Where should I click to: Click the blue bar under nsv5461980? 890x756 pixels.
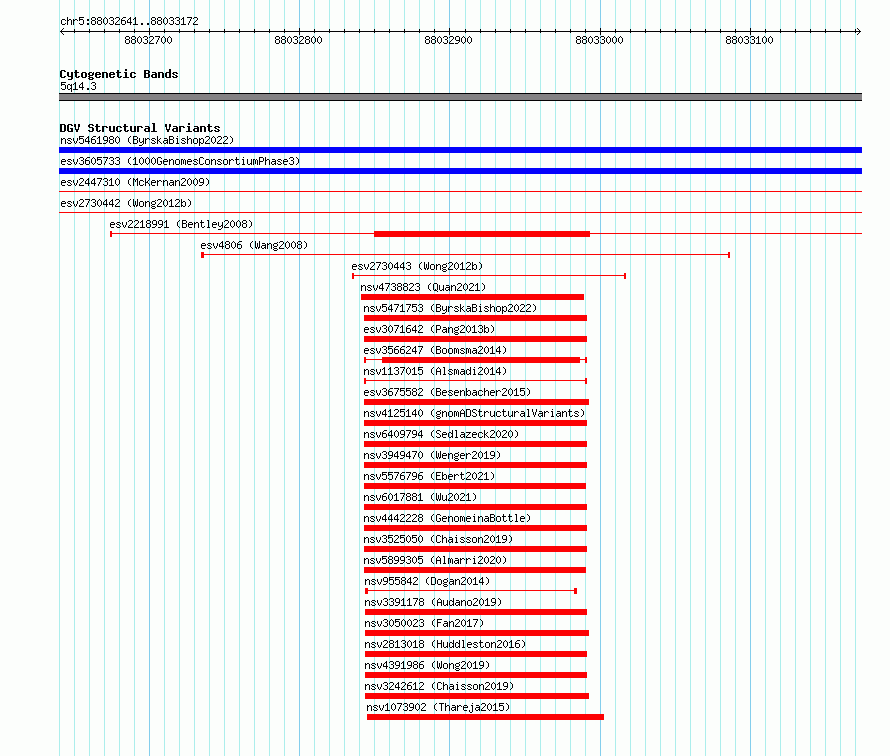(460, 150)
